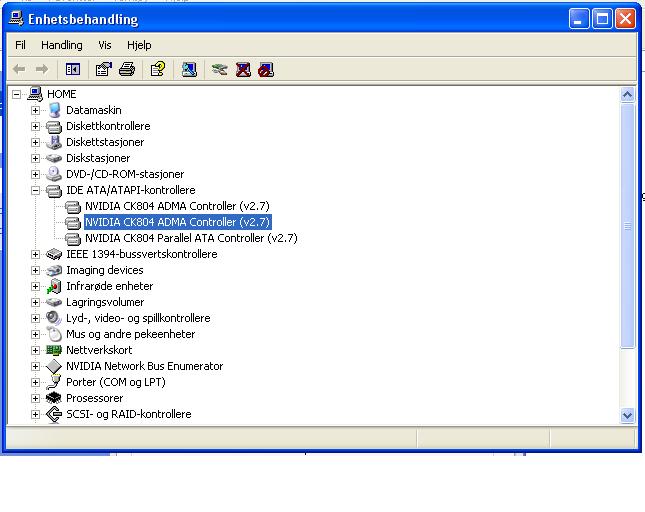Click the Update driver toolbar icon
Viewport: 645px width, 512px height.
(220, 70)
